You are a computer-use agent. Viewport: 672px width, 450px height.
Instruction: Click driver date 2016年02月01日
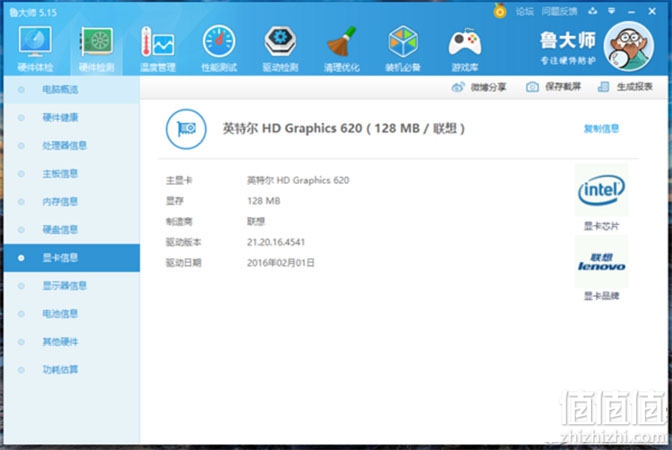[x=281, y=263]
